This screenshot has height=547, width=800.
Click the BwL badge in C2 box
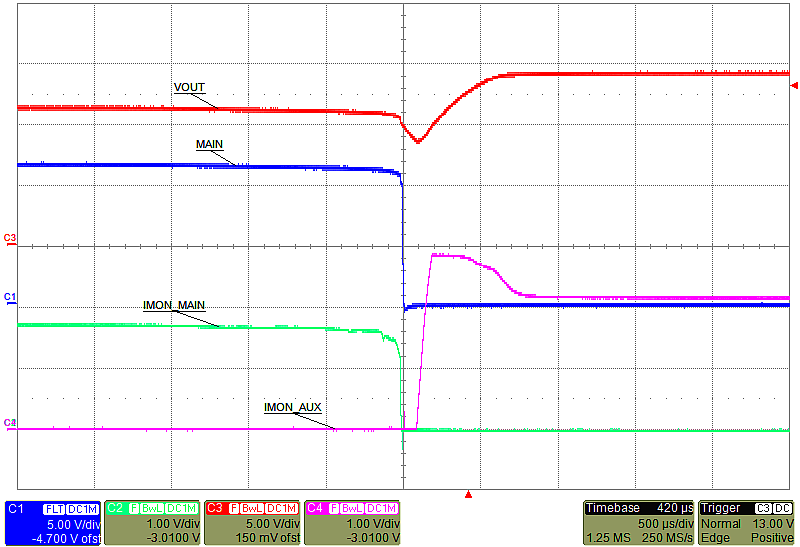pos(152,509)
